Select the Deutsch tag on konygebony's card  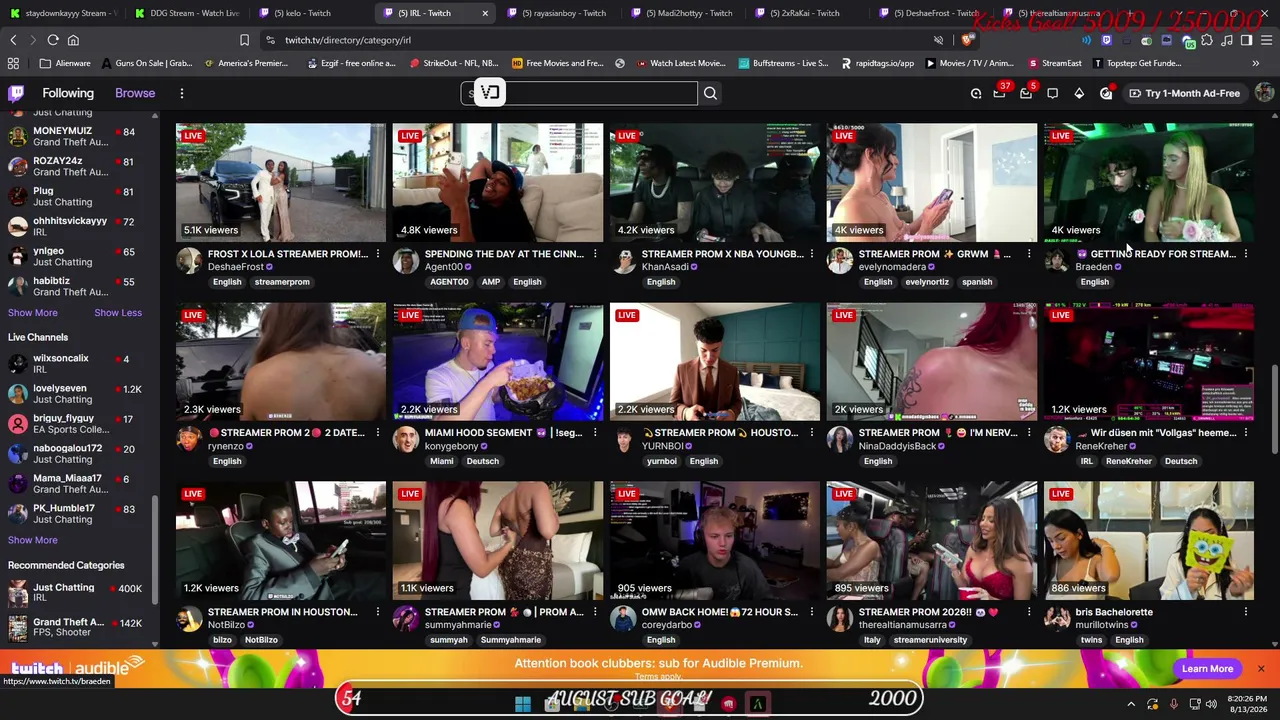[482, 461]
